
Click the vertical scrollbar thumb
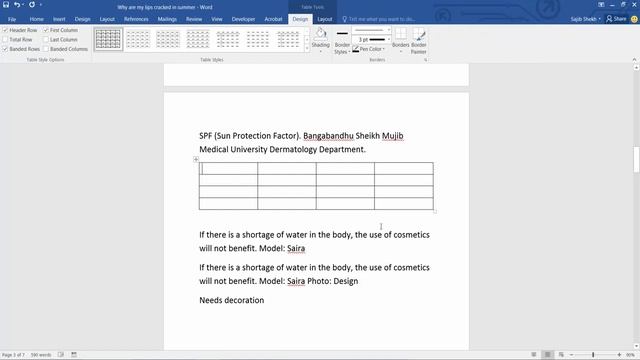(636, 159)
